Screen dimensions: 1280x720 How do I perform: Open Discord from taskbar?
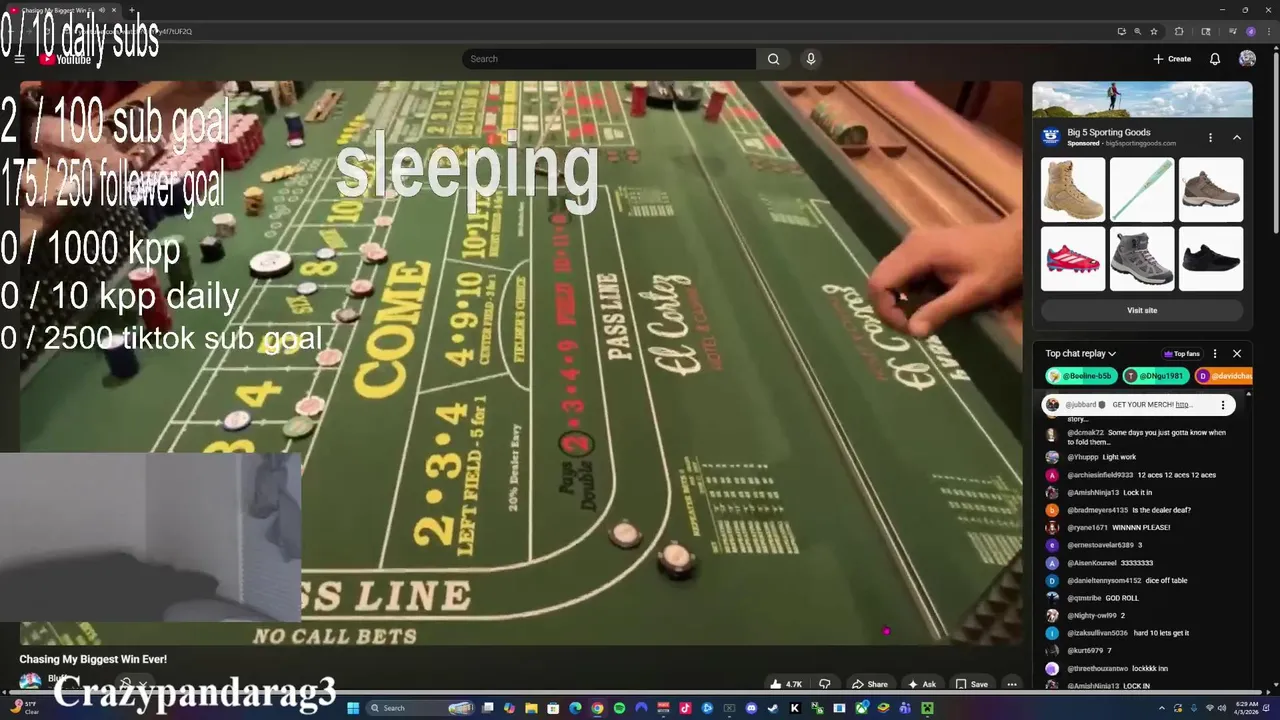750,708
